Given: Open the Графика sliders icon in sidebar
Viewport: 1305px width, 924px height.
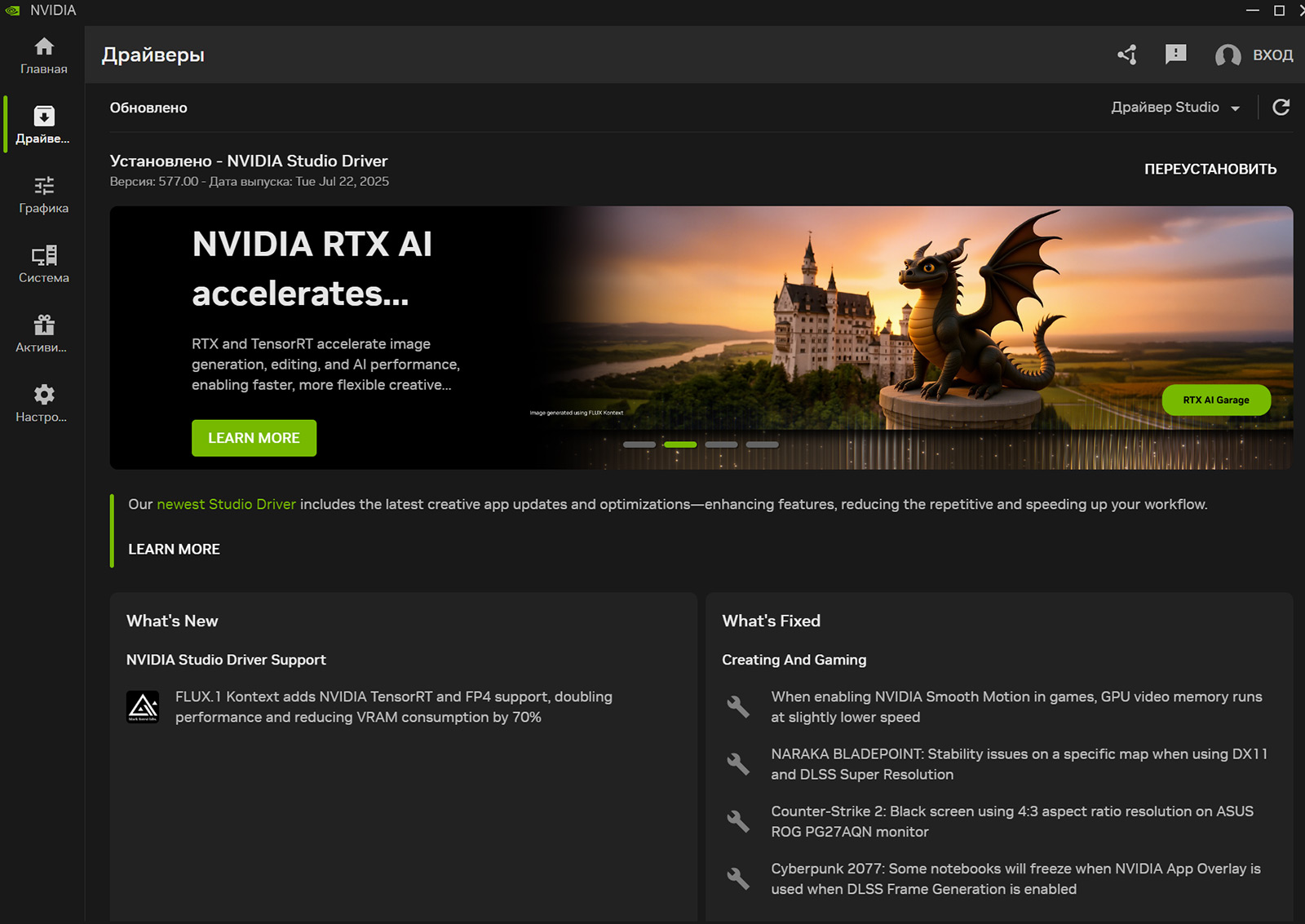Looking at the screenshot, I should click(x=44, y=185).
